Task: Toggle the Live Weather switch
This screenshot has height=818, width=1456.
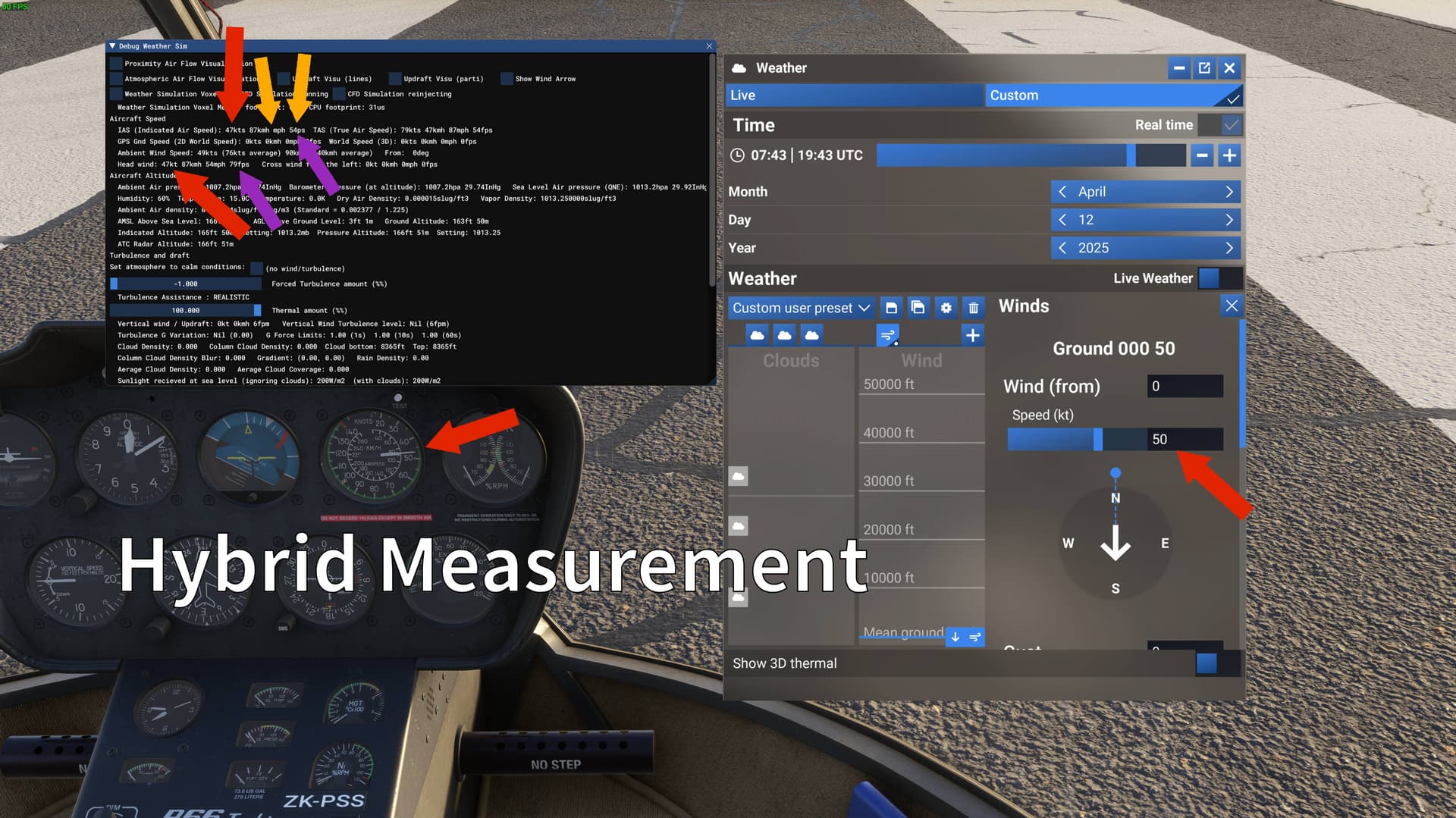Action: point(1220,278)
